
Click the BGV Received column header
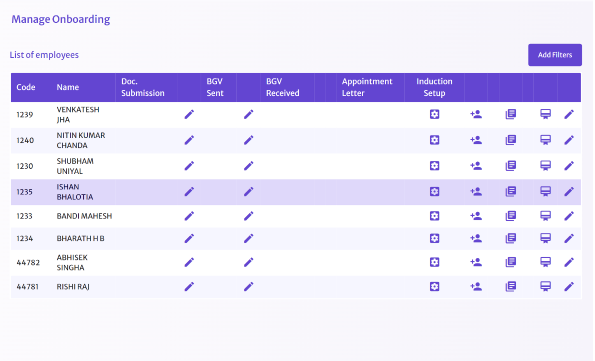(x=283, y=87)
